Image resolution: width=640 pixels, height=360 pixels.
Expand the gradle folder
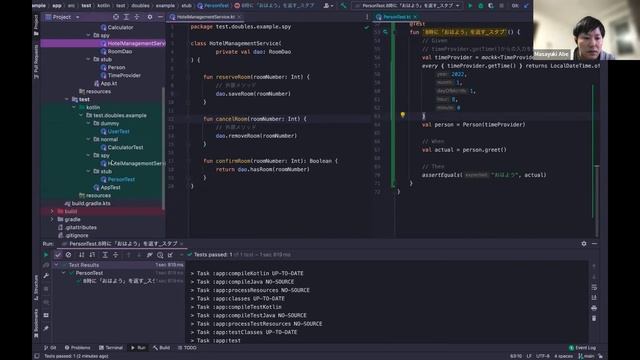click(x=52, y=219)
